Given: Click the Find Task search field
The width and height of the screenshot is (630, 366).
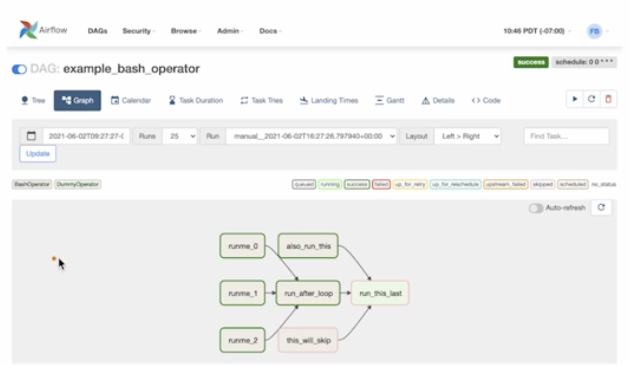Looking at the screenshot, I should (x=566, y=136).
